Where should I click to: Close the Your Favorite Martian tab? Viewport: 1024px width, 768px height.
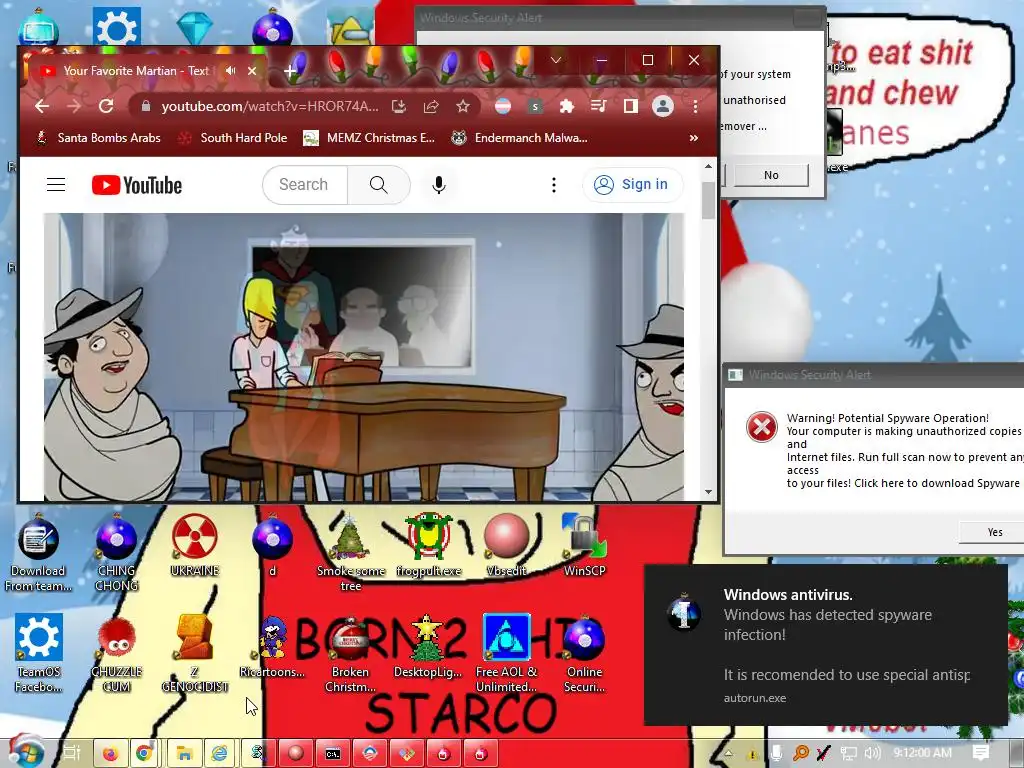[252, 71]
